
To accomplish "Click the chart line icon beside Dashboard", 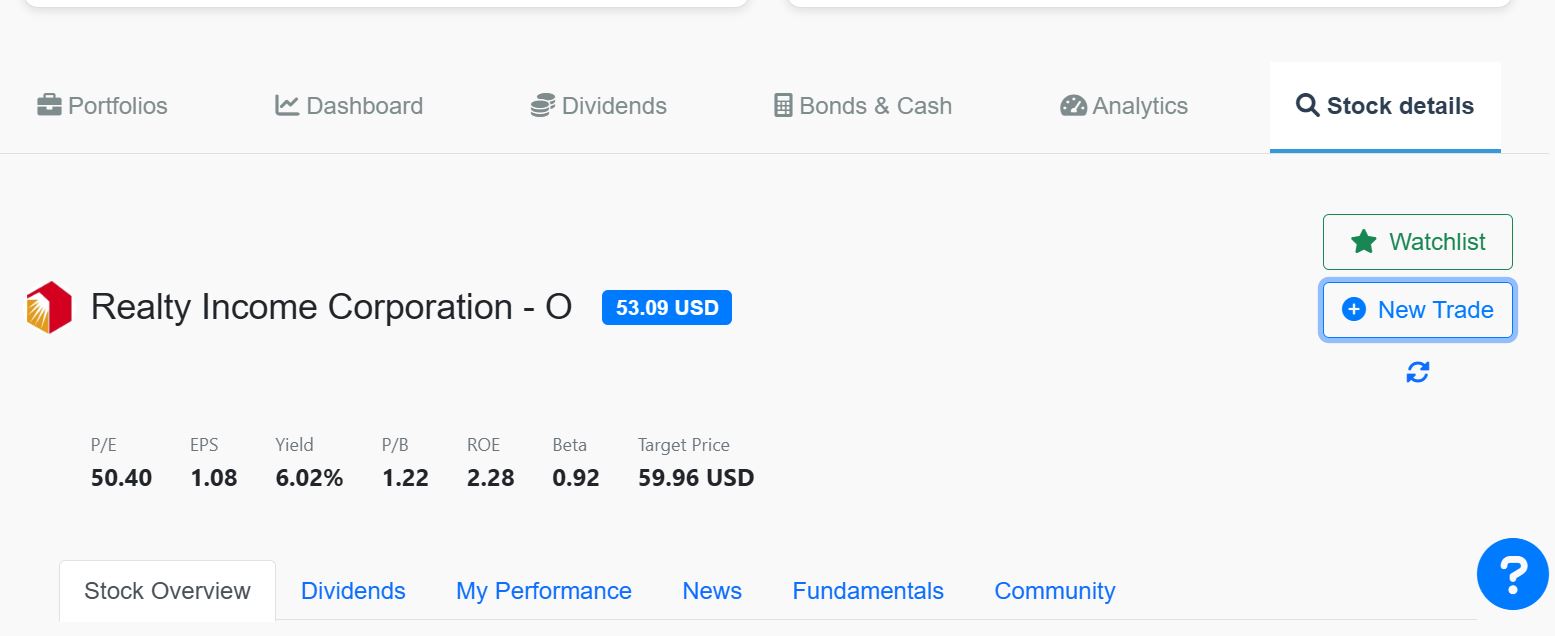I will [x=287, y=105].
